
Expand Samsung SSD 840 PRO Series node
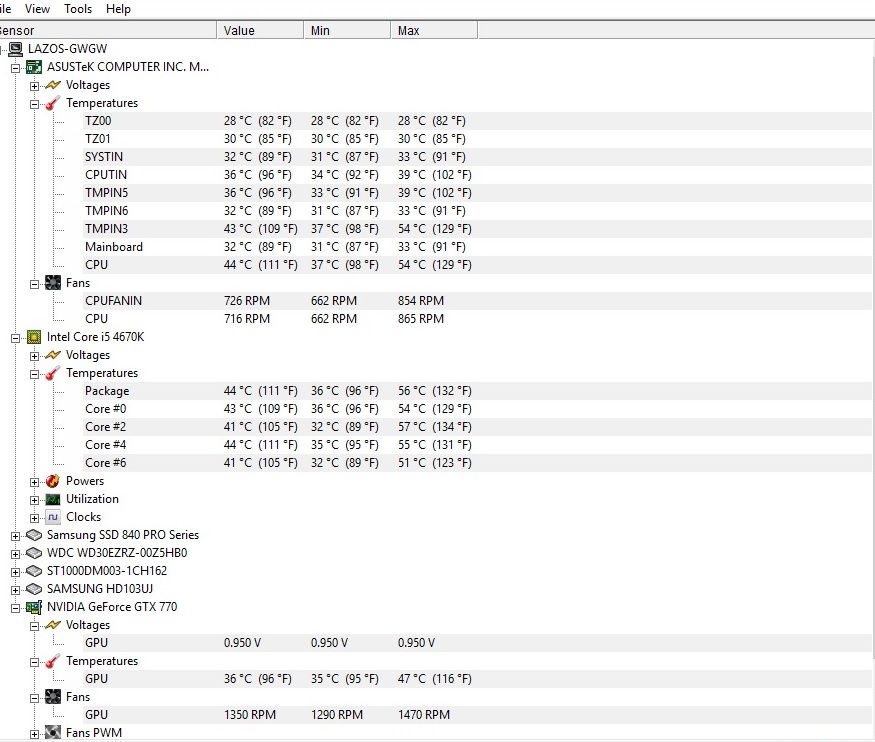16,536
